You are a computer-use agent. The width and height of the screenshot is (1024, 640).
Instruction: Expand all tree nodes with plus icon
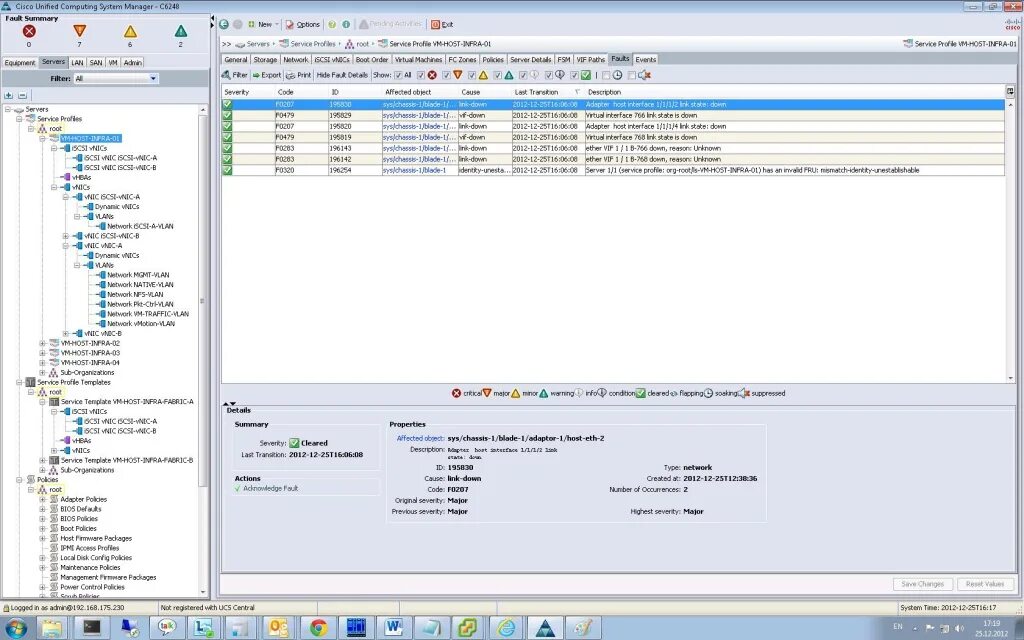tap(8, 95)
